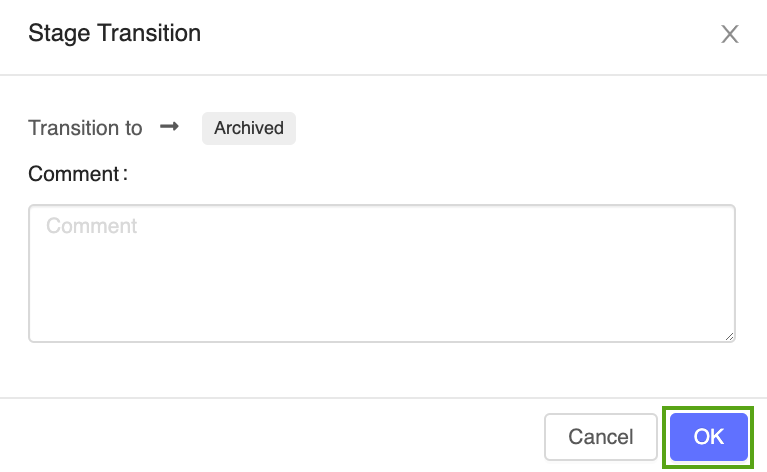Click the "Transition to" label text

pos(85,128)
